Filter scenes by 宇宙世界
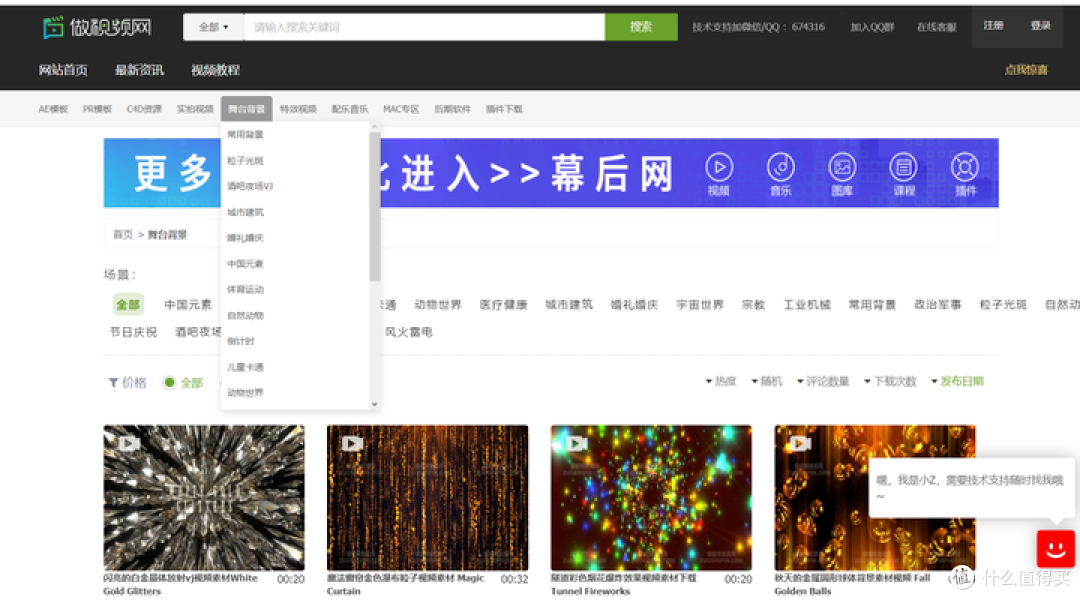1080x600 pixels. pyautogui.click(x=700, y=304)
